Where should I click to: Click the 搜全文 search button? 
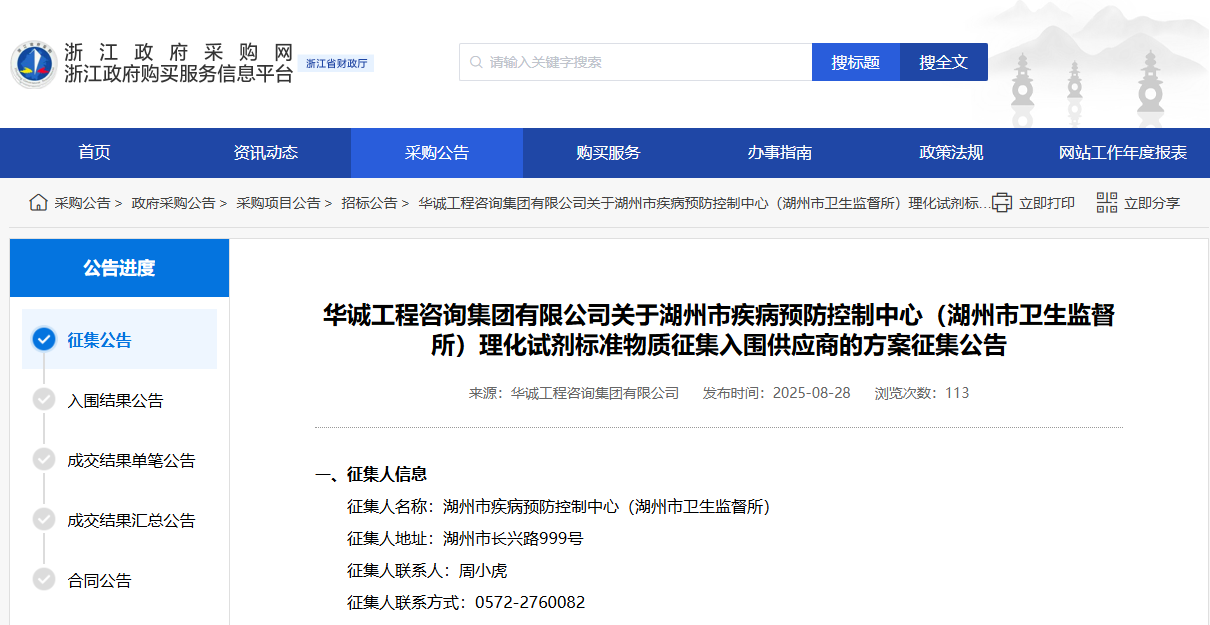point(943,61)
